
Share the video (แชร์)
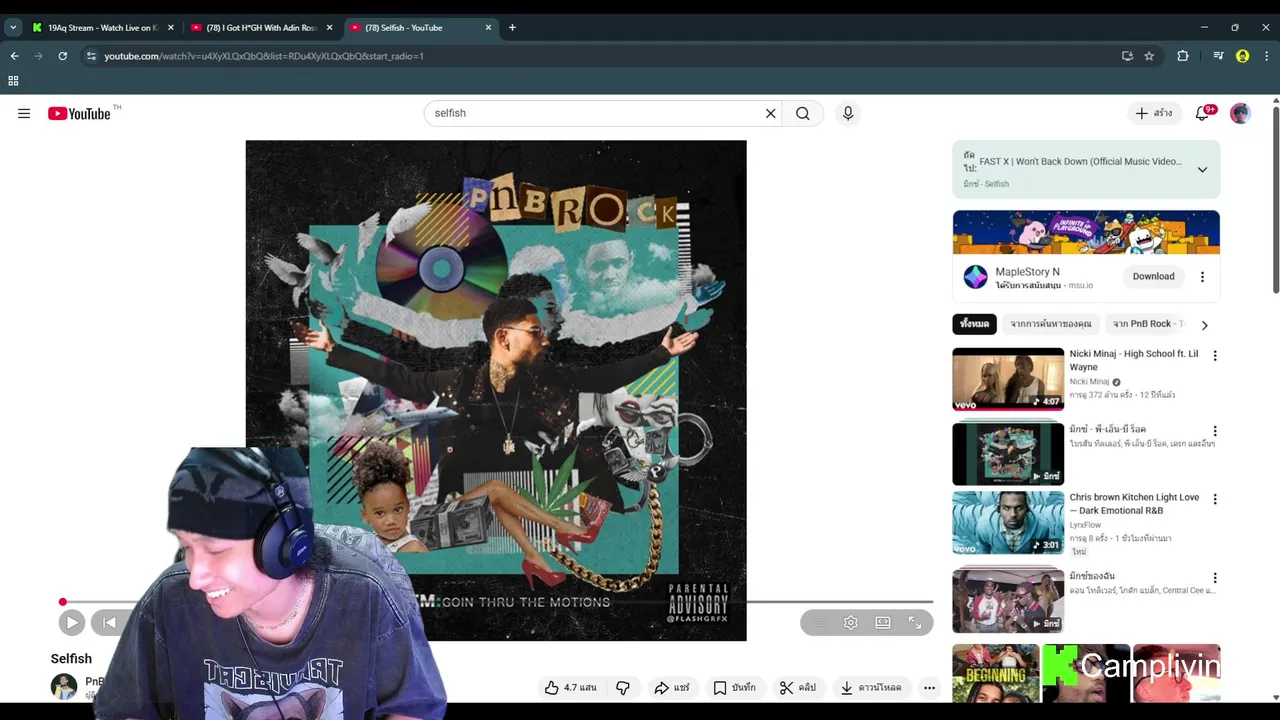tap(672, 687)
